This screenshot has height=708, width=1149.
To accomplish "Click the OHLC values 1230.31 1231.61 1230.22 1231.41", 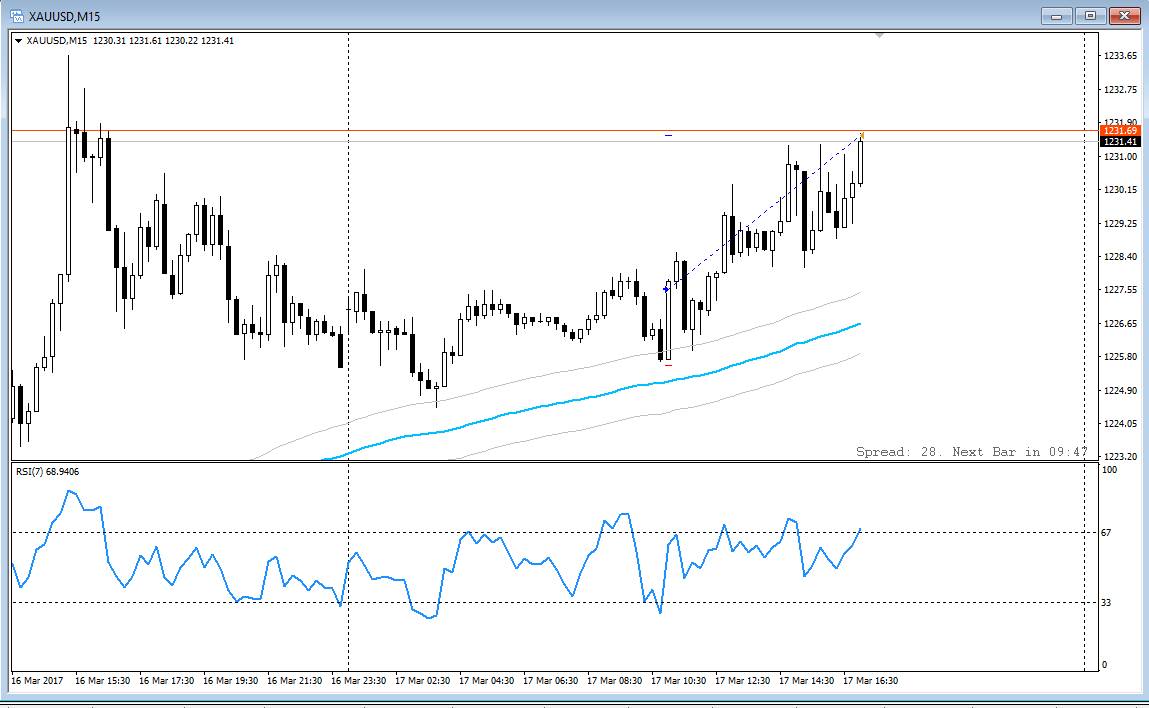I will (x=163, y=41).
